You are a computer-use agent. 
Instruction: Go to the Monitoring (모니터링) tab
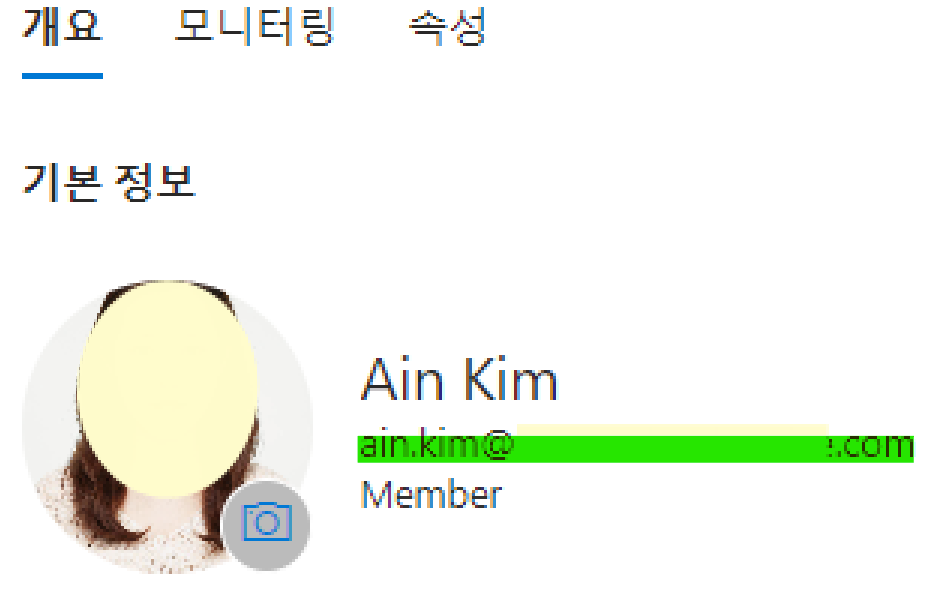(255, 27)
